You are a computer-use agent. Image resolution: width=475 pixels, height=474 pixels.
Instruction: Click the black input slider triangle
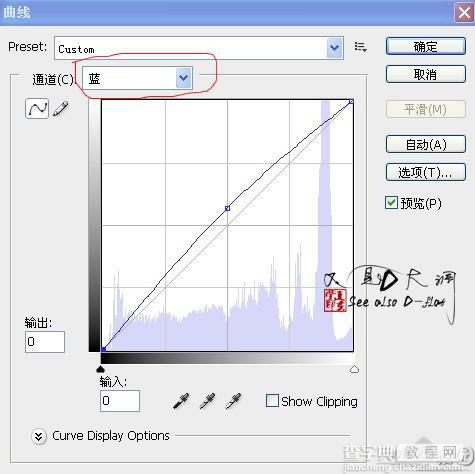101,369
